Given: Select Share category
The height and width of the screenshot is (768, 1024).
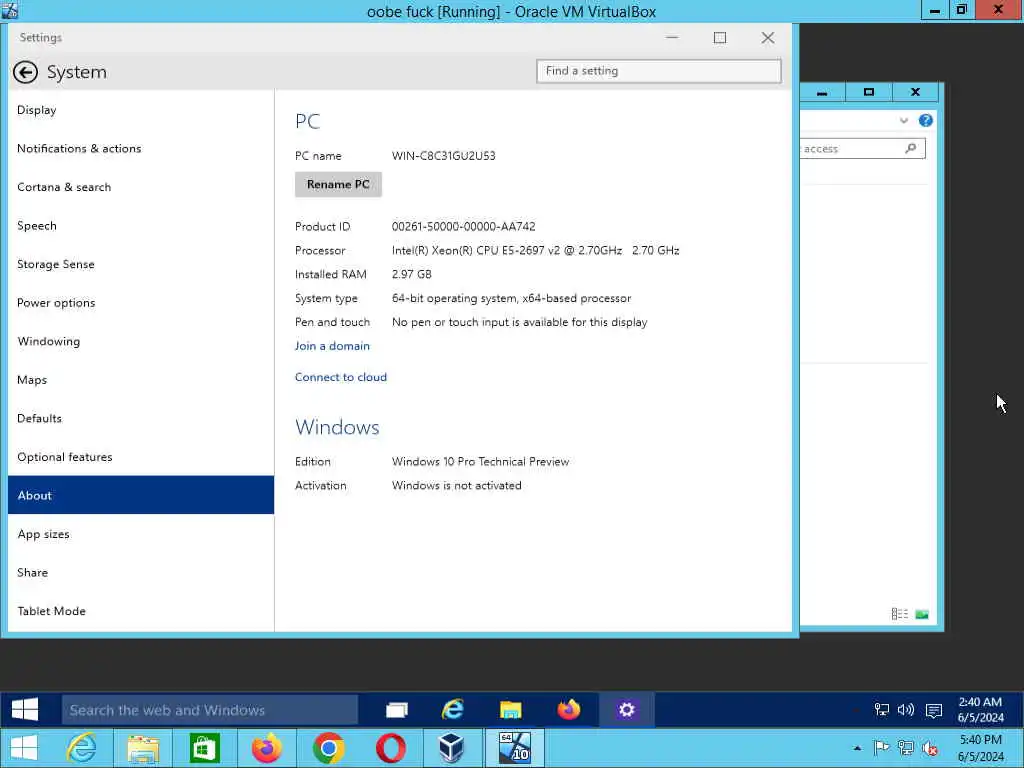Looking at the screenshot, I should click(x=141, y=572).
